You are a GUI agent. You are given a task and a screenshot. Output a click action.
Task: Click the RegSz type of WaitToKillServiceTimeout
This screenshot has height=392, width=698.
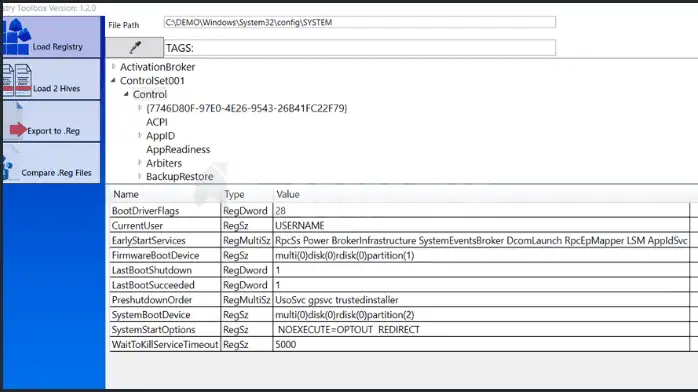click(x=235, y=344)
